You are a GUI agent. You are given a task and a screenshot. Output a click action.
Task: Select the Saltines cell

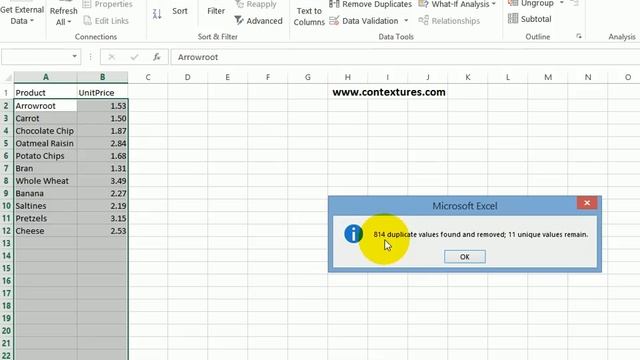point(45,206)
